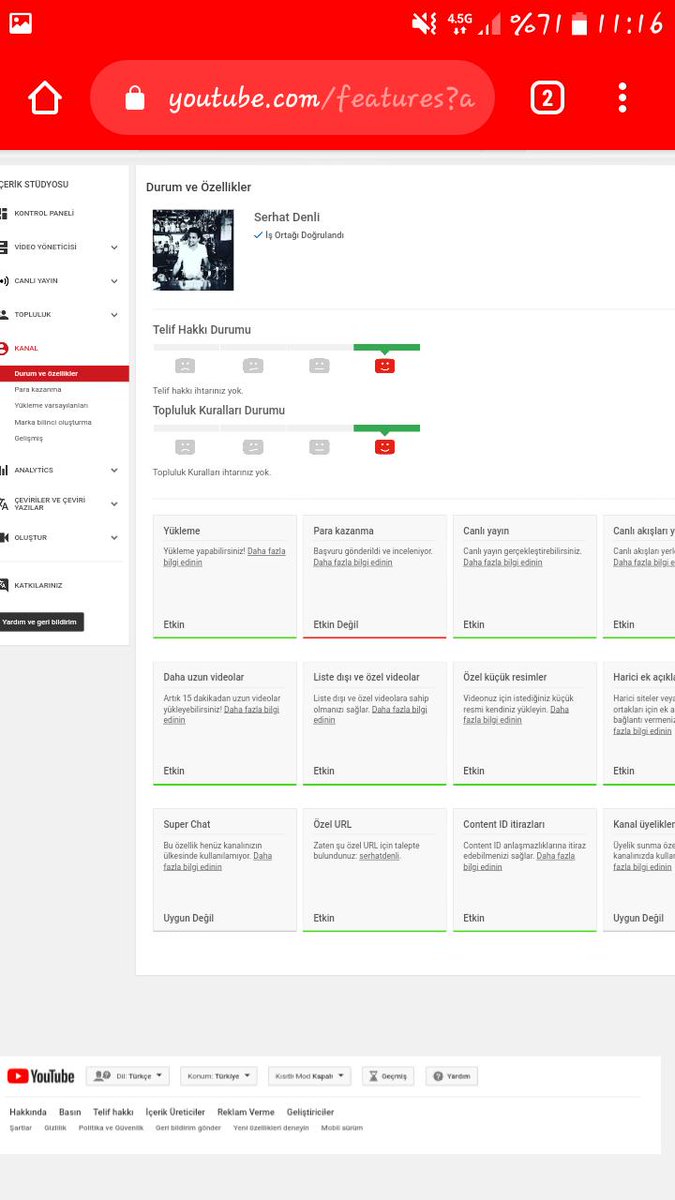675x1200 pixels.
Task: Open the Konum: Türkiye location dropdown
Action: click(x=219, y=1076)
